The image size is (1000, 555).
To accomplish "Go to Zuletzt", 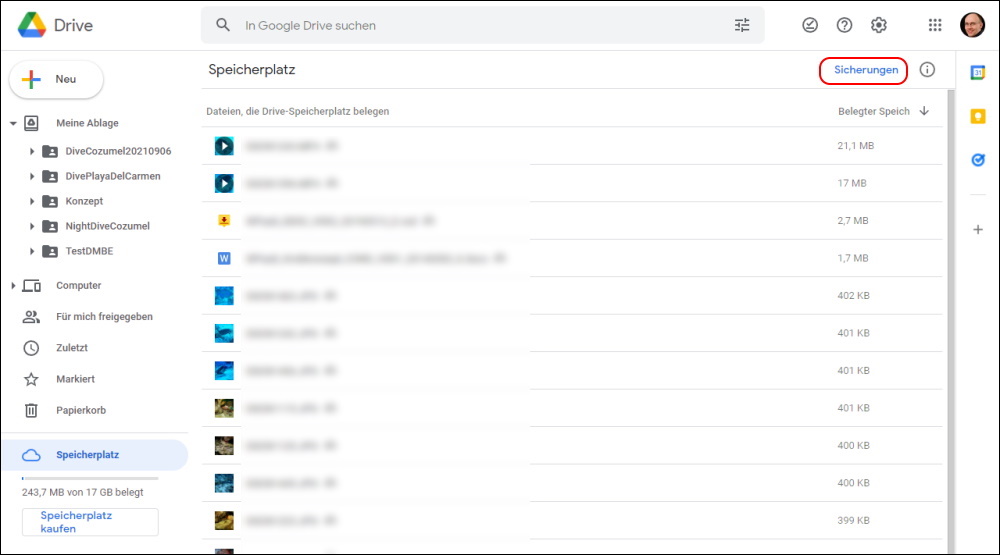I will [x=72, y=348].
